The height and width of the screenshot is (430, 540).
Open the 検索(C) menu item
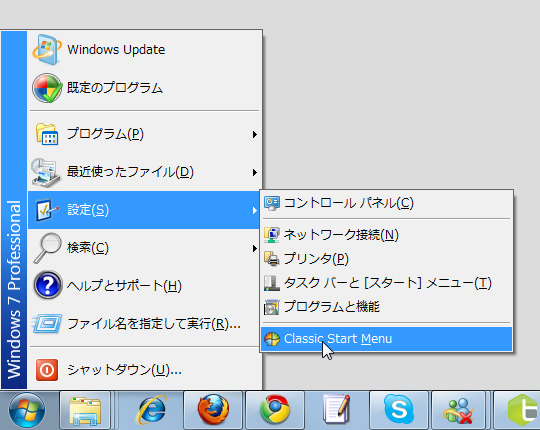tap(145, 248)
